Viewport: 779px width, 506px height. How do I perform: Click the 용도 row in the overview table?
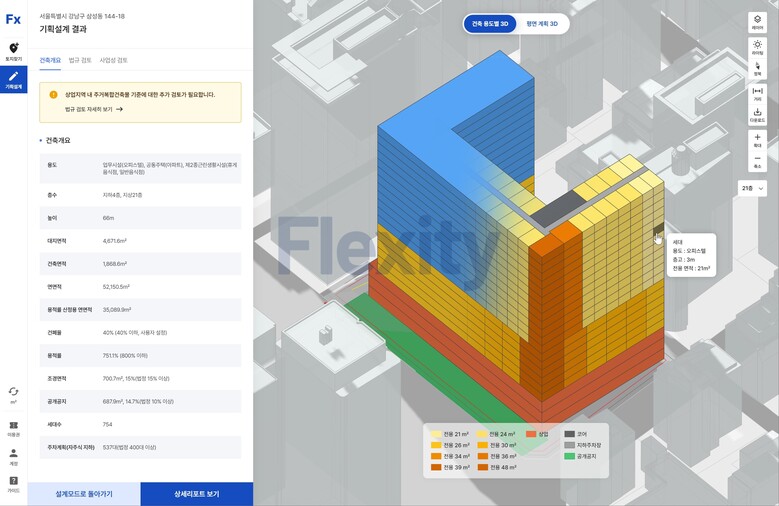point(140,169)
